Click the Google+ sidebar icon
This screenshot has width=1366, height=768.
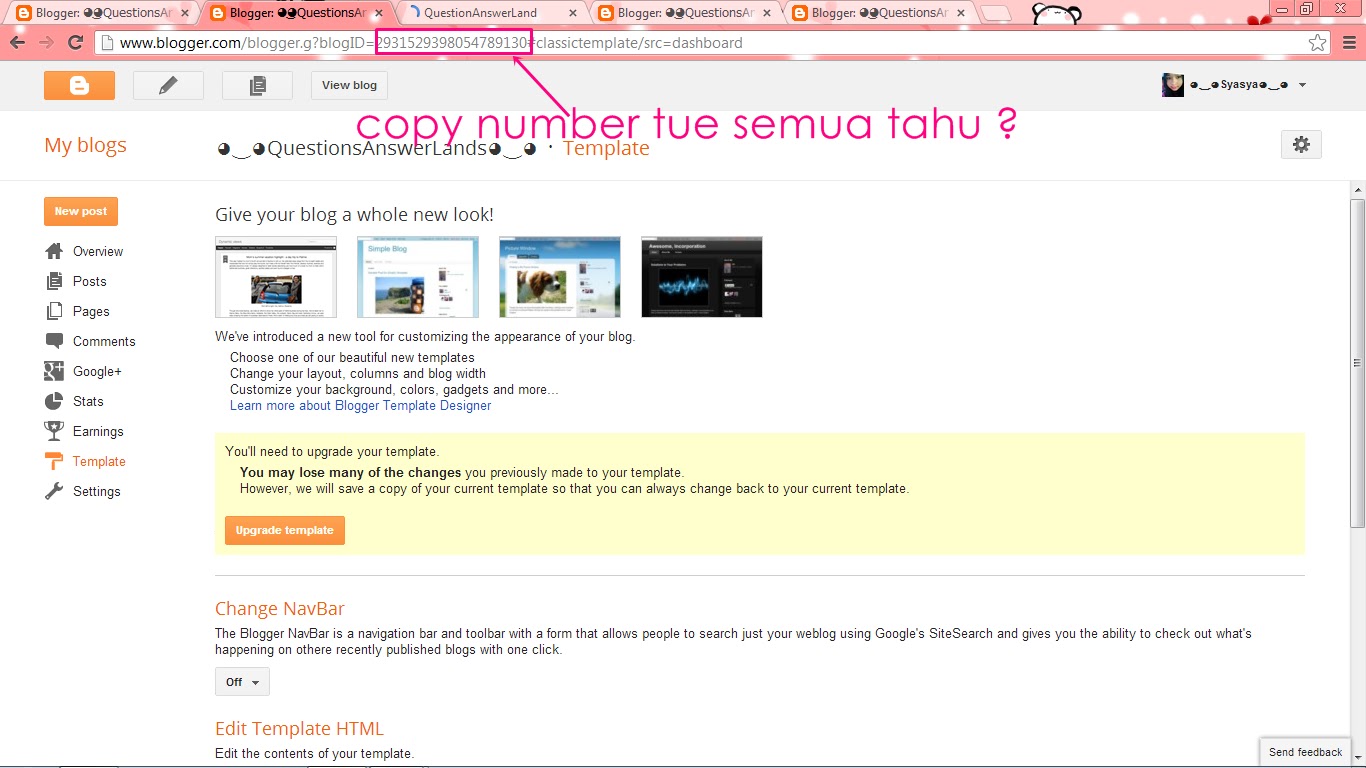(54, 371)
